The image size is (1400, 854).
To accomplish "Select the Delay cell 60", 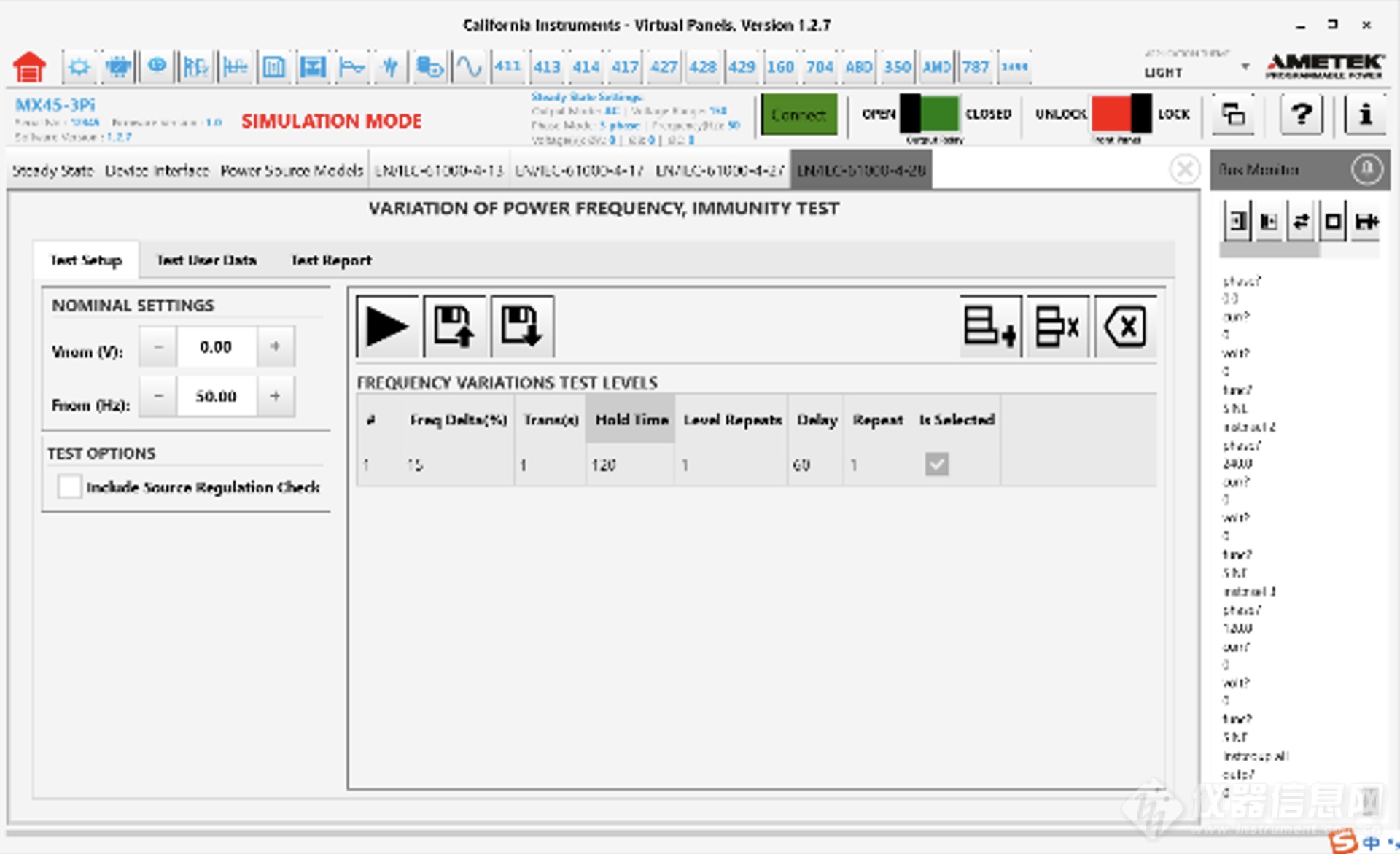I will (x=816, y=465).
